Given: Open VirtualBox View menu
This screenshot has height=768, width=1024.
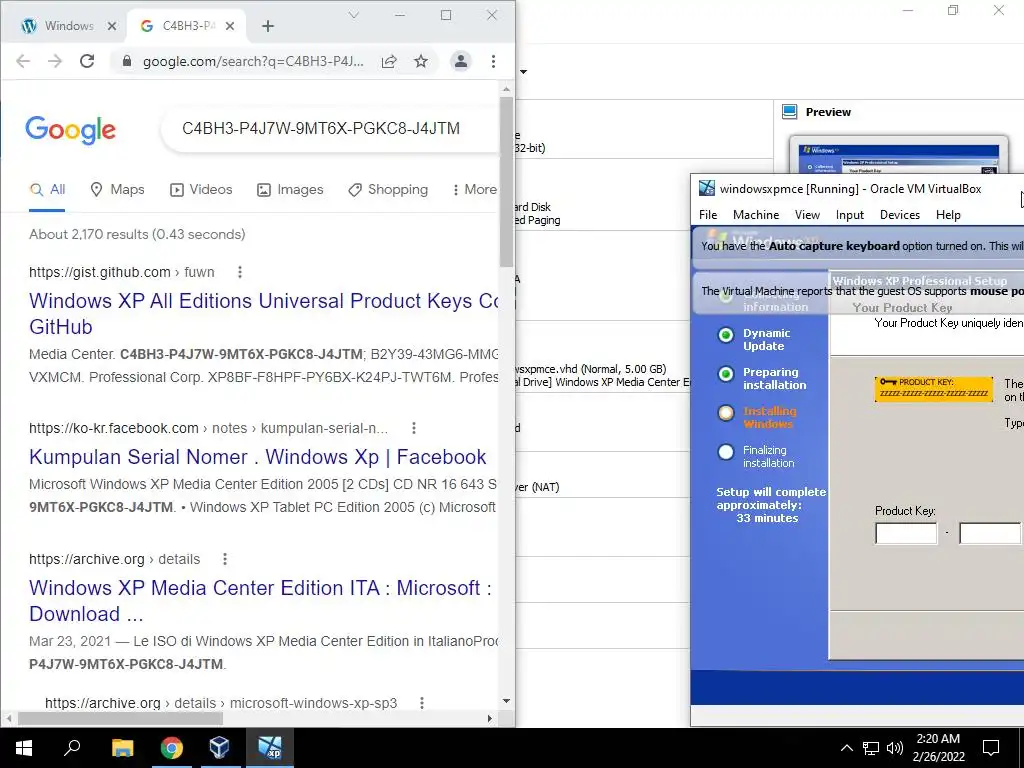Looking at the screenshot, I should (807, 215).
